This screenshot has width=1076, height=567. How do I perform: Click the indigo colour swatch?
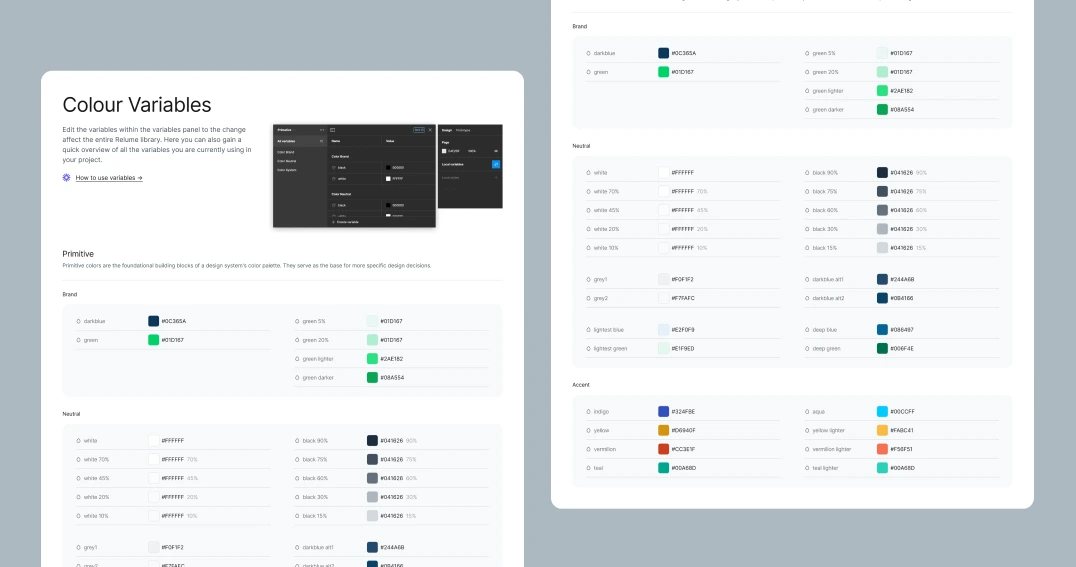[664, 412]
